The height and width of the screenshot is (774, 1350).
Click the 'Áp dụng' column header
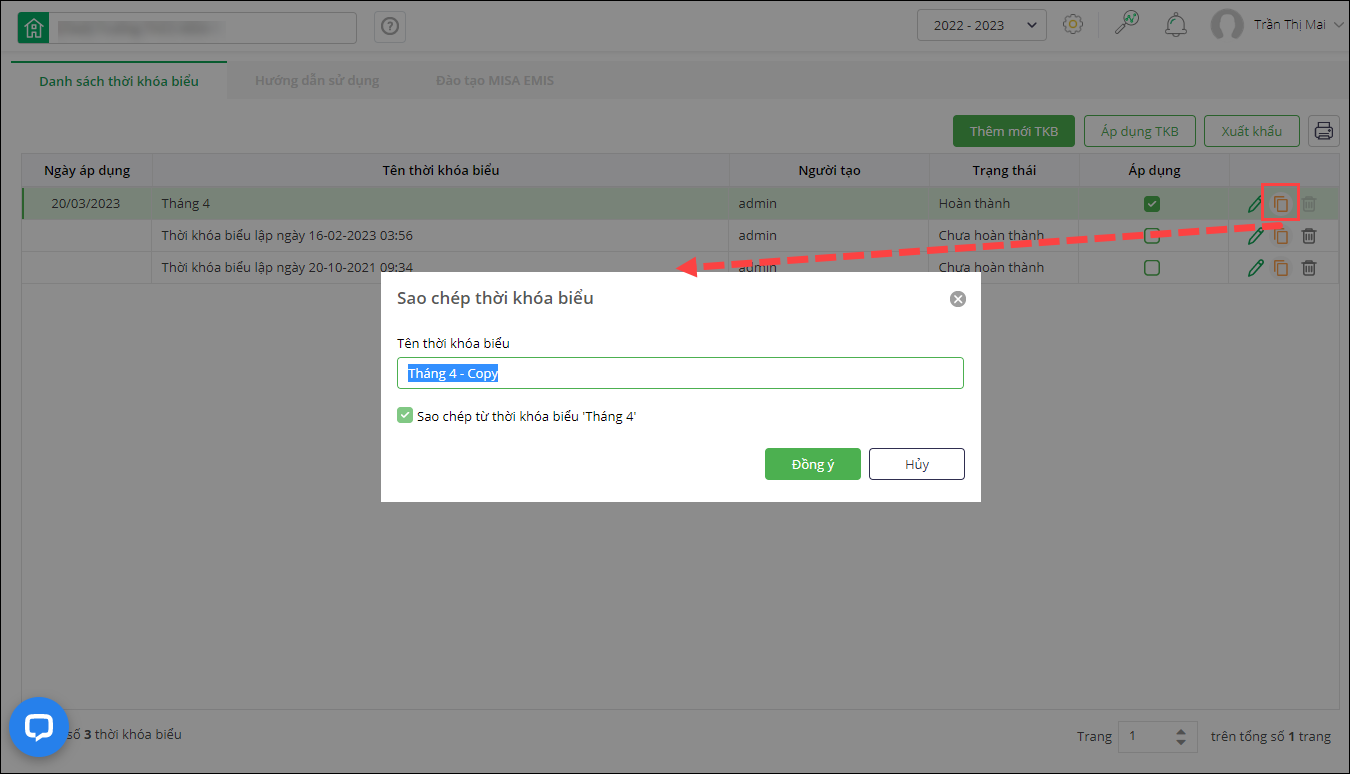pos(1153,170)
